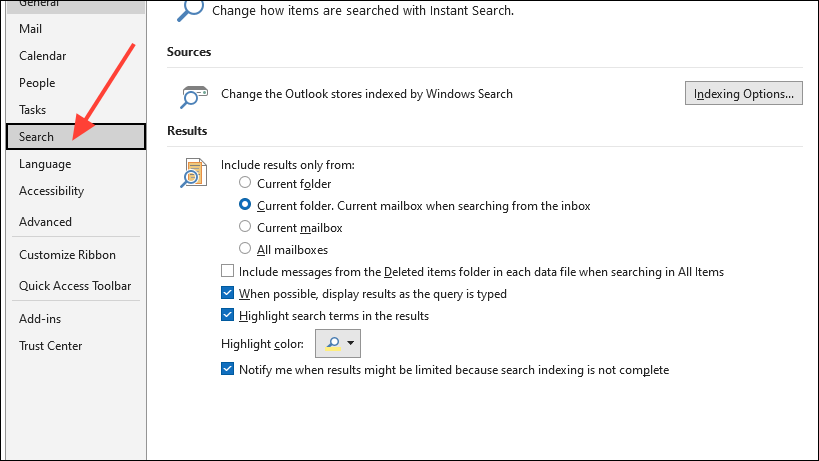Open the Quick Access Toolbar settings

75,286
